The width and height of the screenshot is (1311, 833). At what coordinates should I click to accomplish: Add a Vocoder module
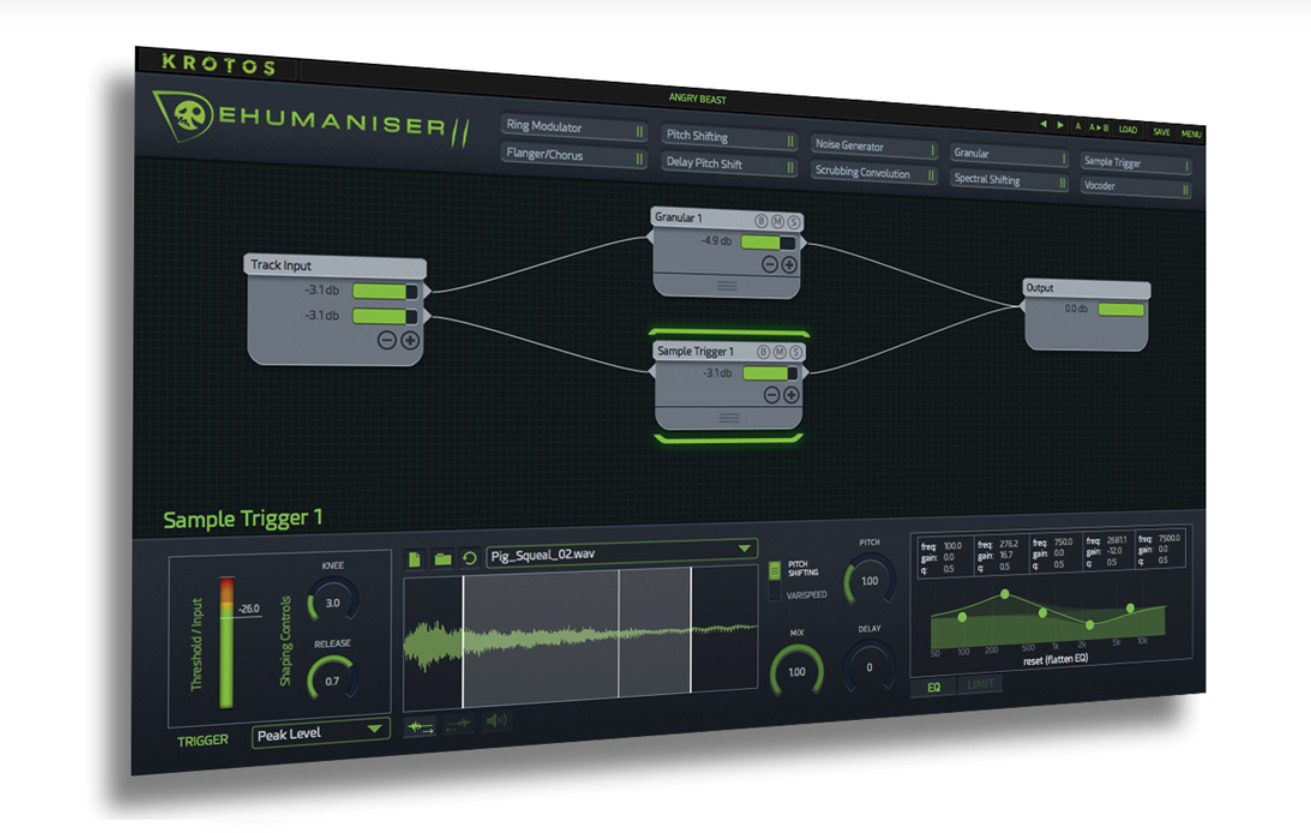[x=1136, y=186]
